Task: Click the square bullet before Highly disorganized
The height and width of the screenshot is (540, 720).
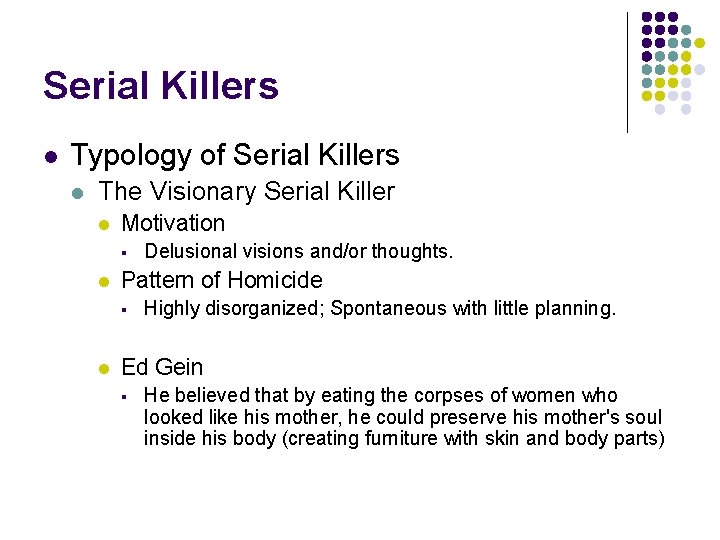Action: (x=124, y=310)
